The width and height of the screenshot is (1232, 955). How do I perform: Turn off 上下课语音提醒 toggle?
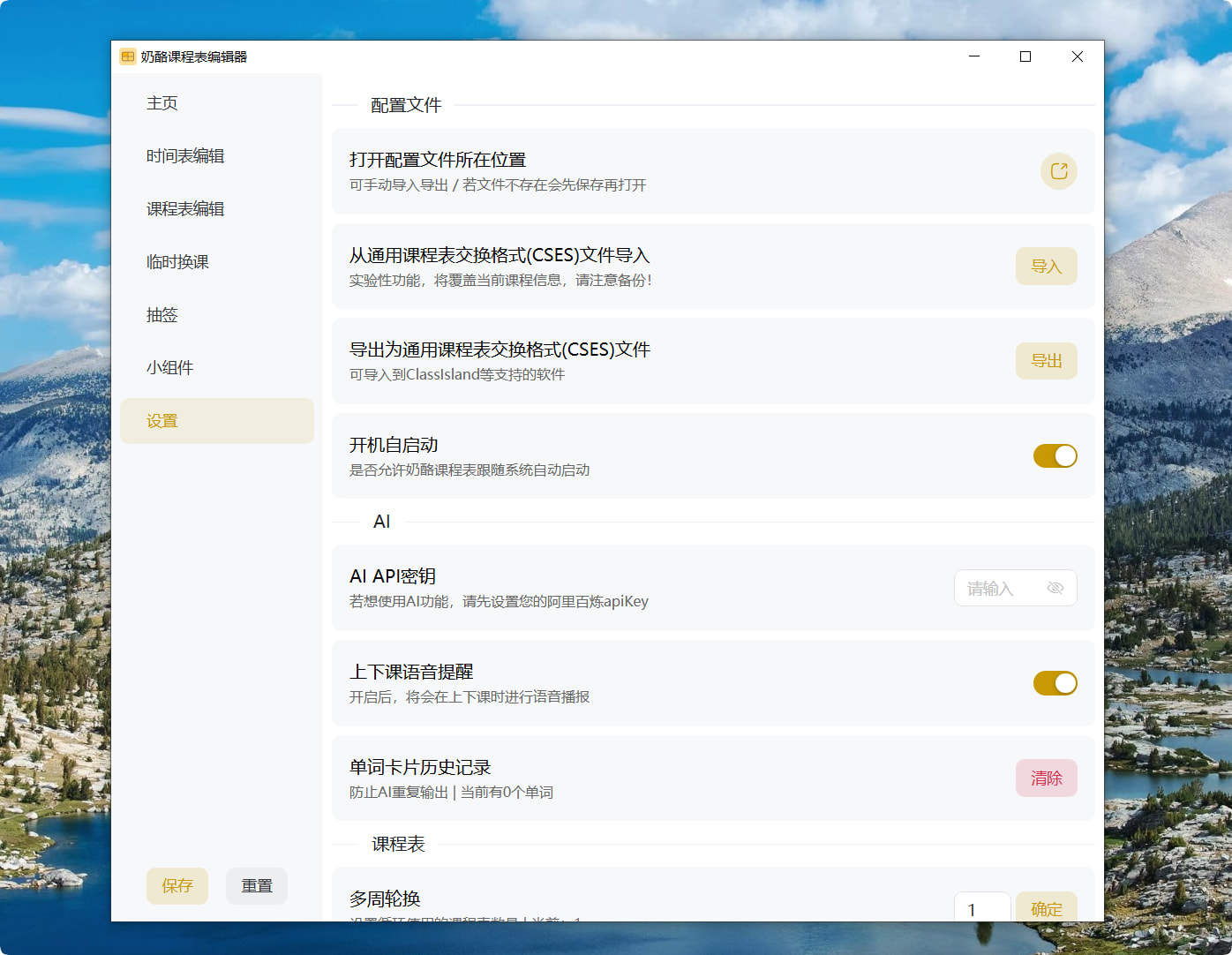pyautogui.click(x=1055, y=683)
